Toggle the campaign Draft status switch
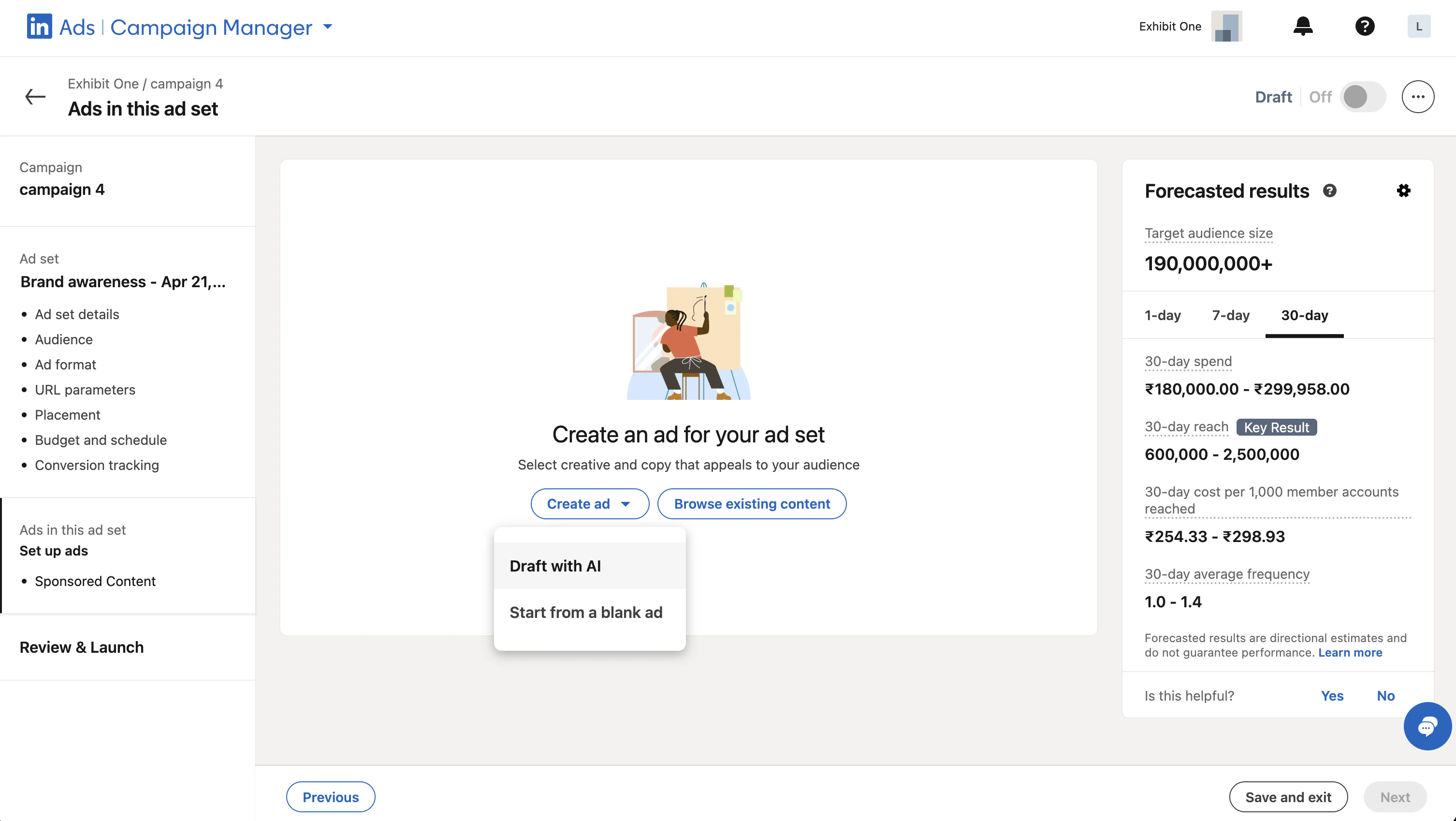 1362,97
